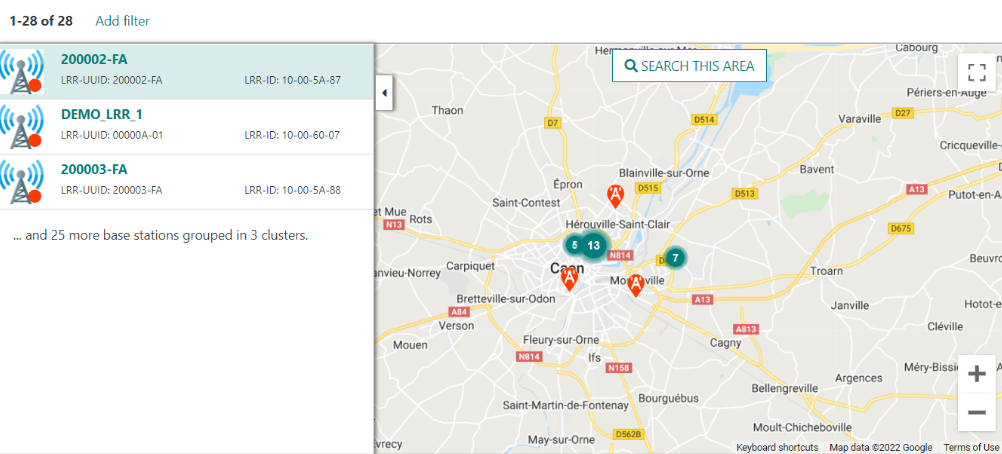Open the cluster of 13 base stations

594,245
